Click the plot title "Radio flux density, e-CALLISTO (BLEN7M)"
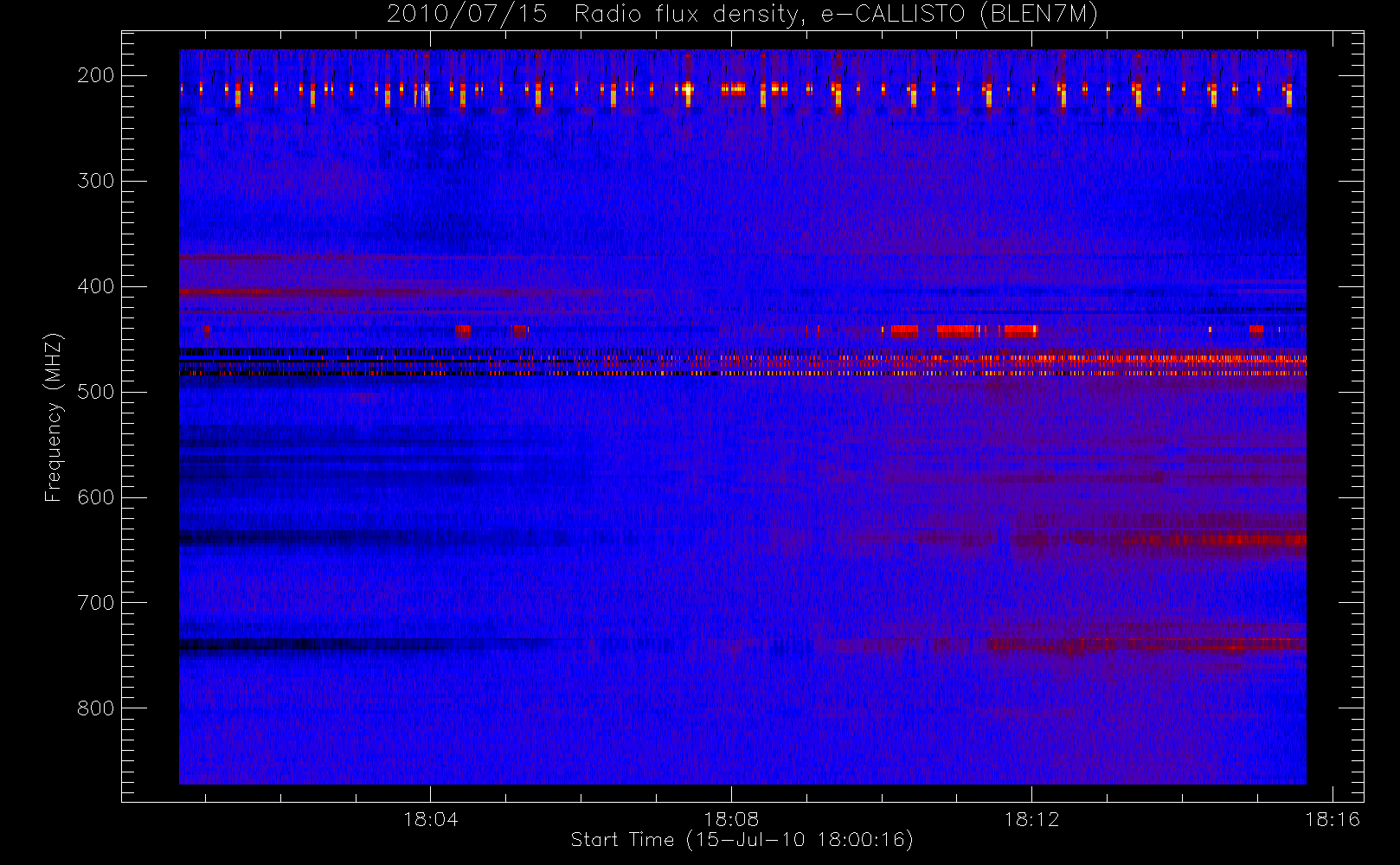1400x865 pixels. pos(836,15)
